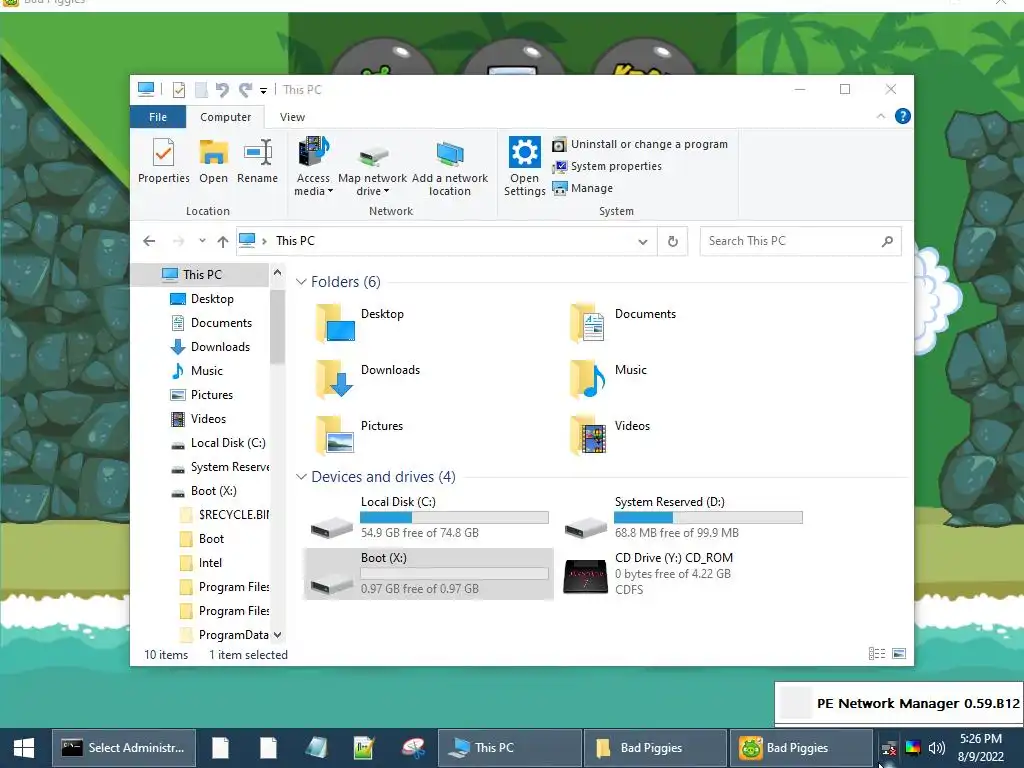The image size is (1024, 768).
Task: Click navigation pane scroll up arrow
Action: [278, 272]
